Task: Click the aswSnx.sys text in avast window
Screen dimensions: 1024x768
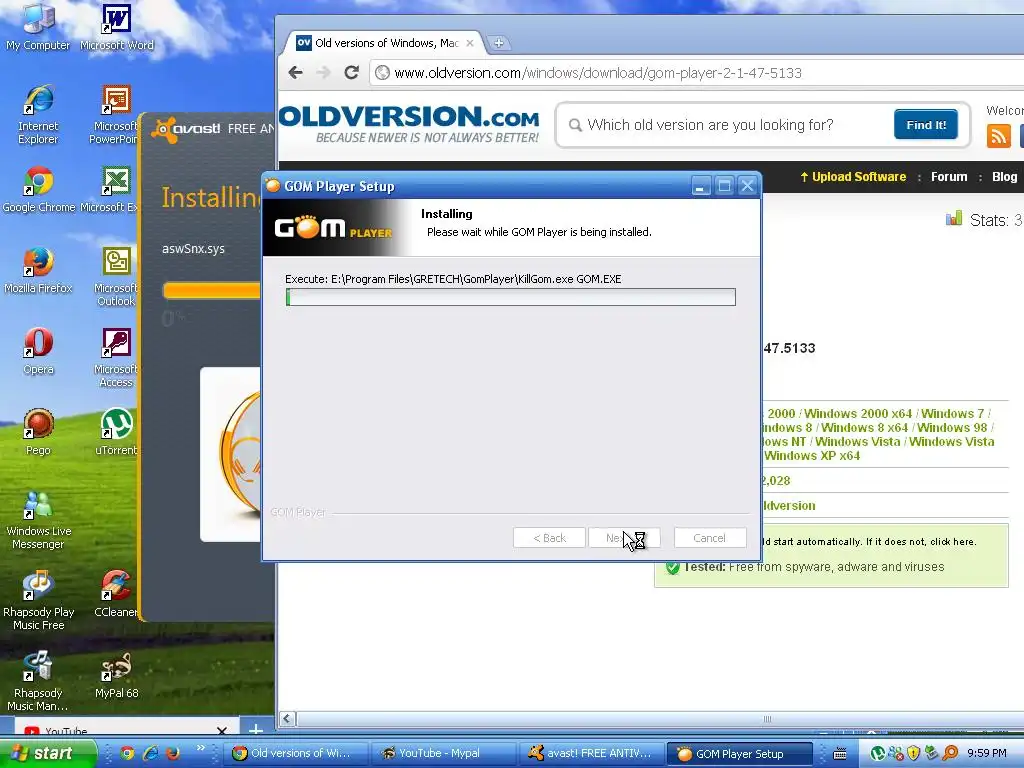Action: [x=193, y=249]
